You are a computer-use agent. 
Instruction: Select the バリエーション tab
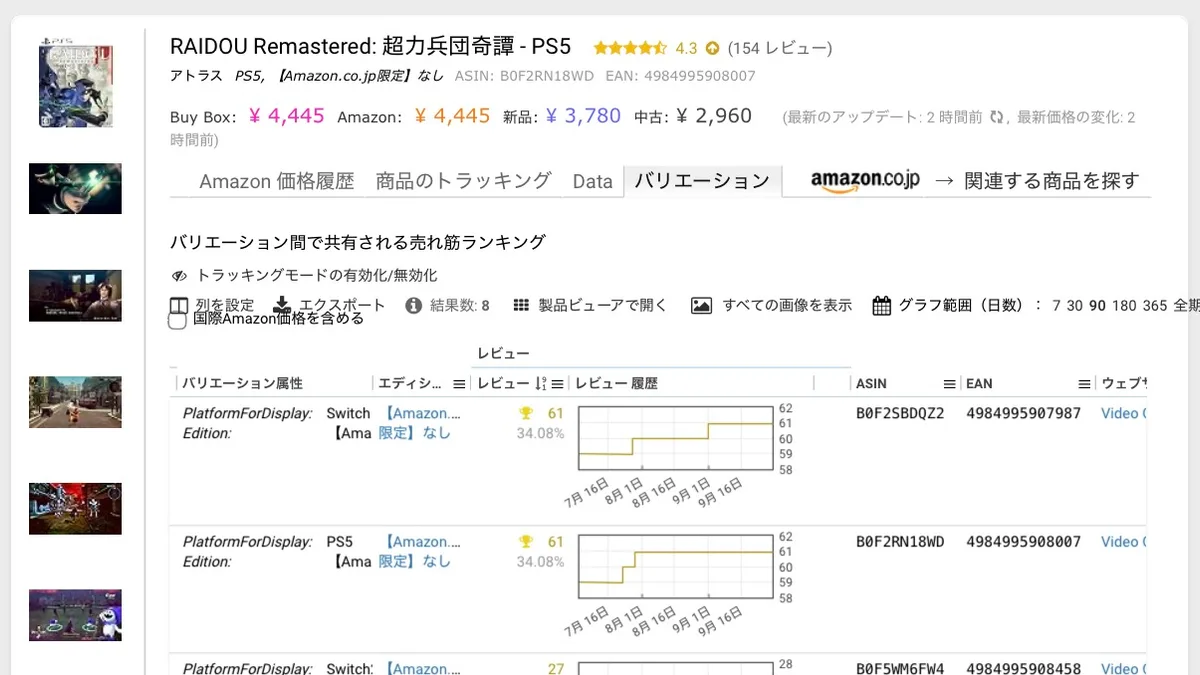click(702, 181)
